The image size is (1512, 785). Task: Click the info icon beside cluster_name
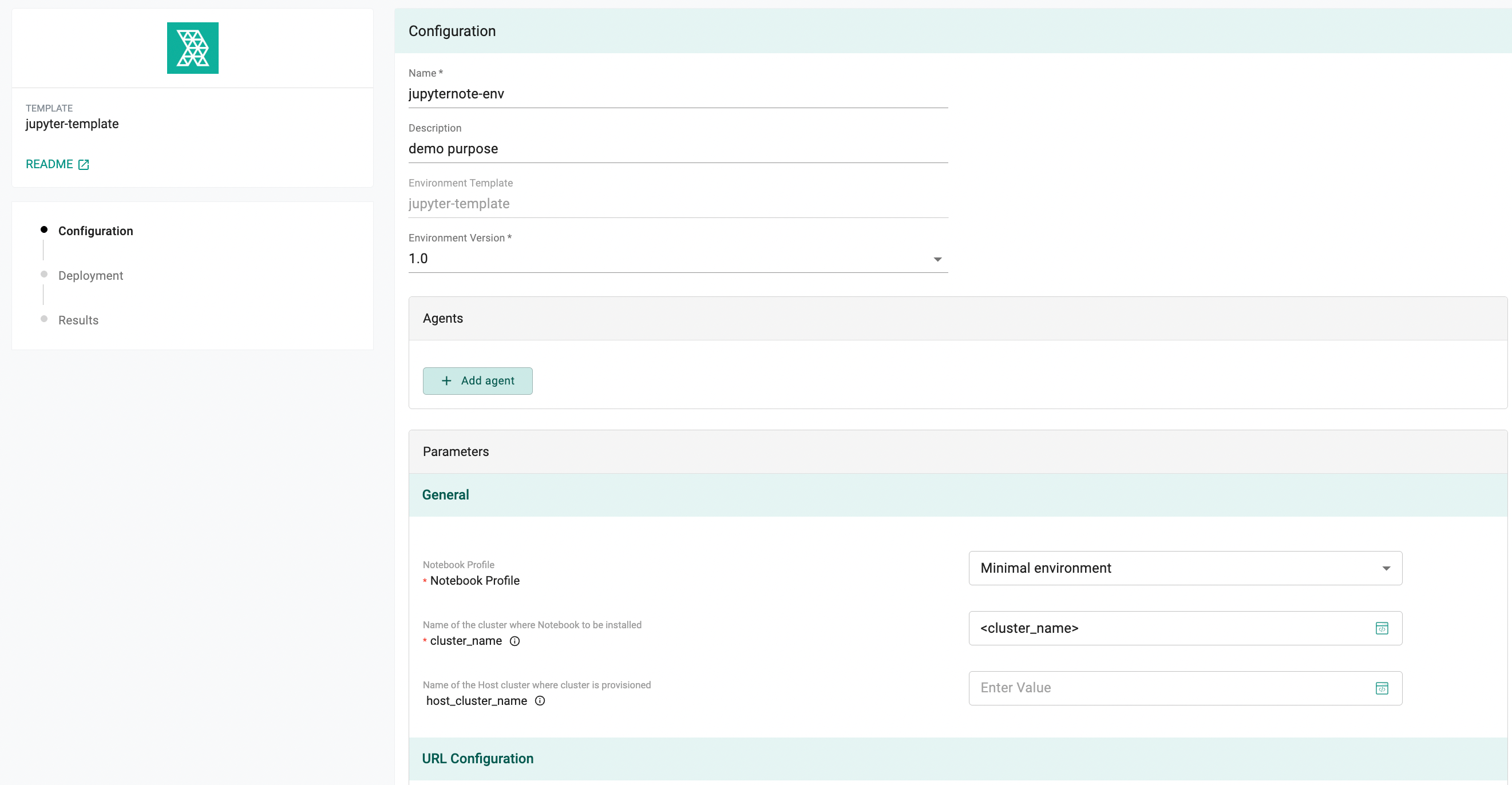(514, 641)
